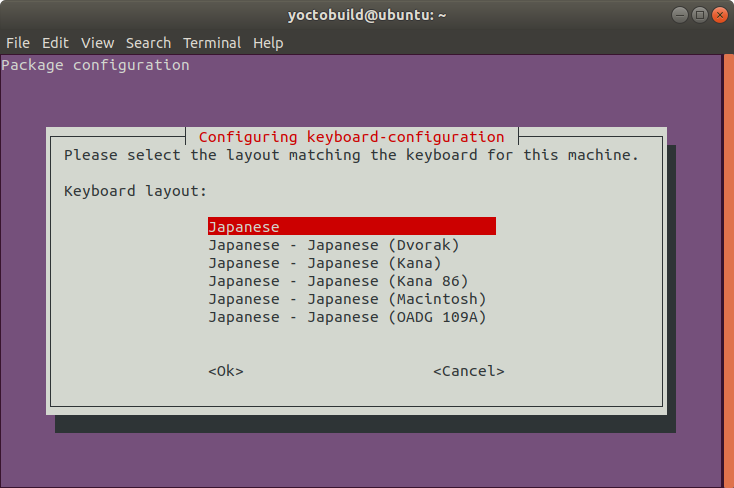Confirm with the <Ok> button
734x488 pixels.
(x=226, y=371)
